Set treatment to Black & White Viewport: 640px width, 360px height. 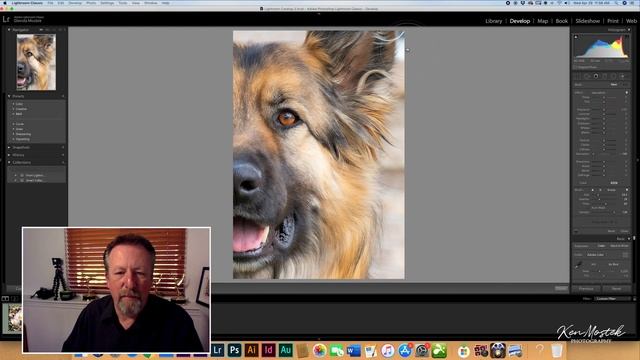point(619,246)
